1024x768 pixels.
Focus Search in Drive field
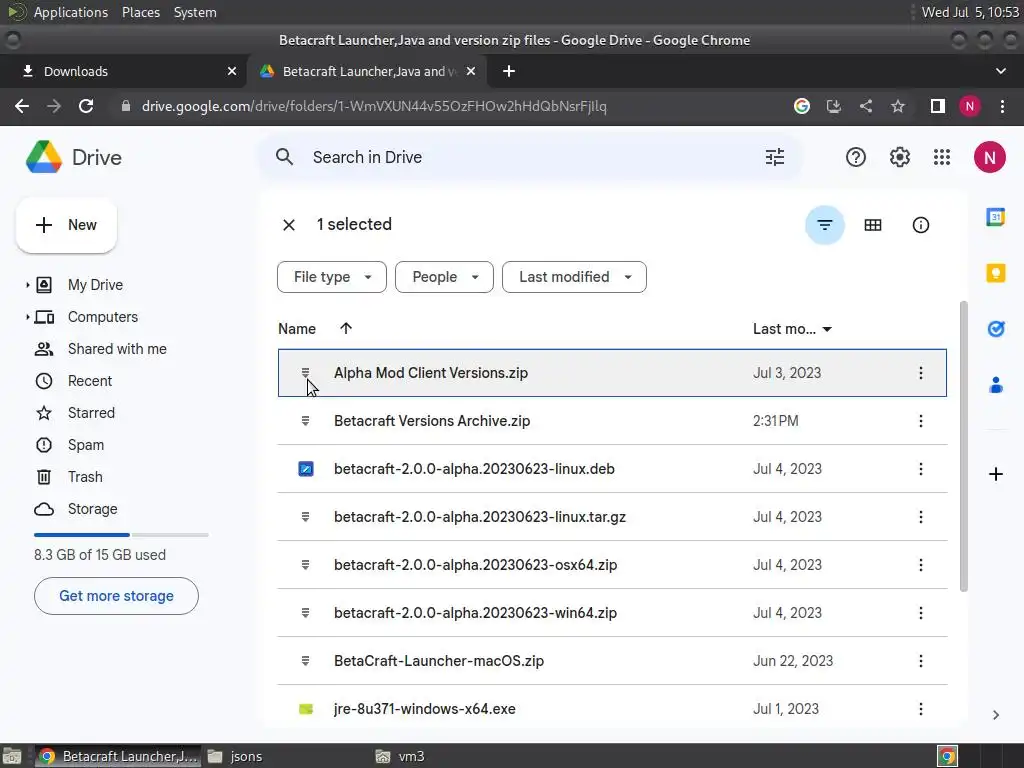[x=530, y=157]
